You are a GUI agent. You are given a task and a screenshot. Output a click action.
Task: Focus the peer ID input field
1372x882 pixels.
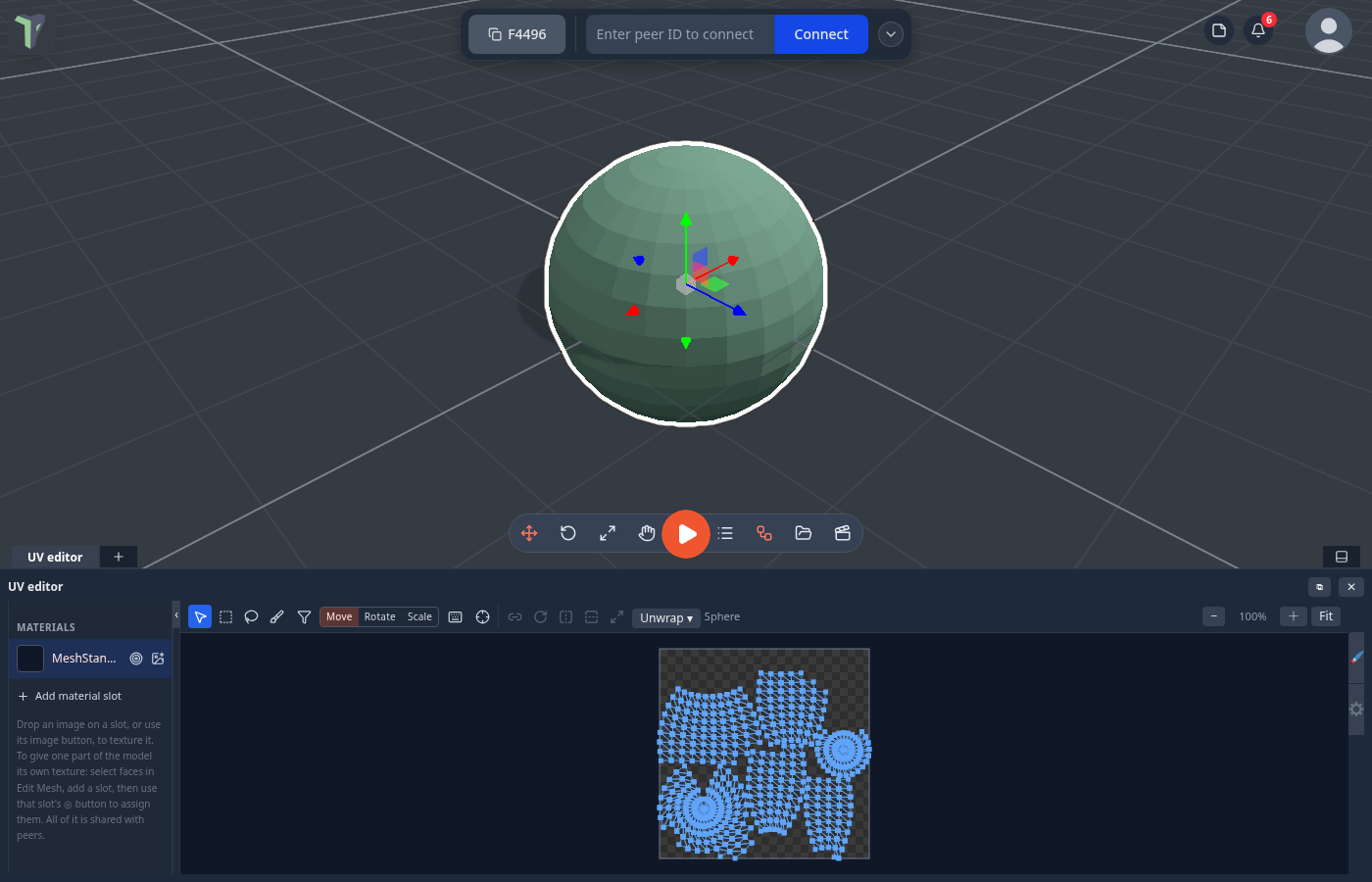680,34
